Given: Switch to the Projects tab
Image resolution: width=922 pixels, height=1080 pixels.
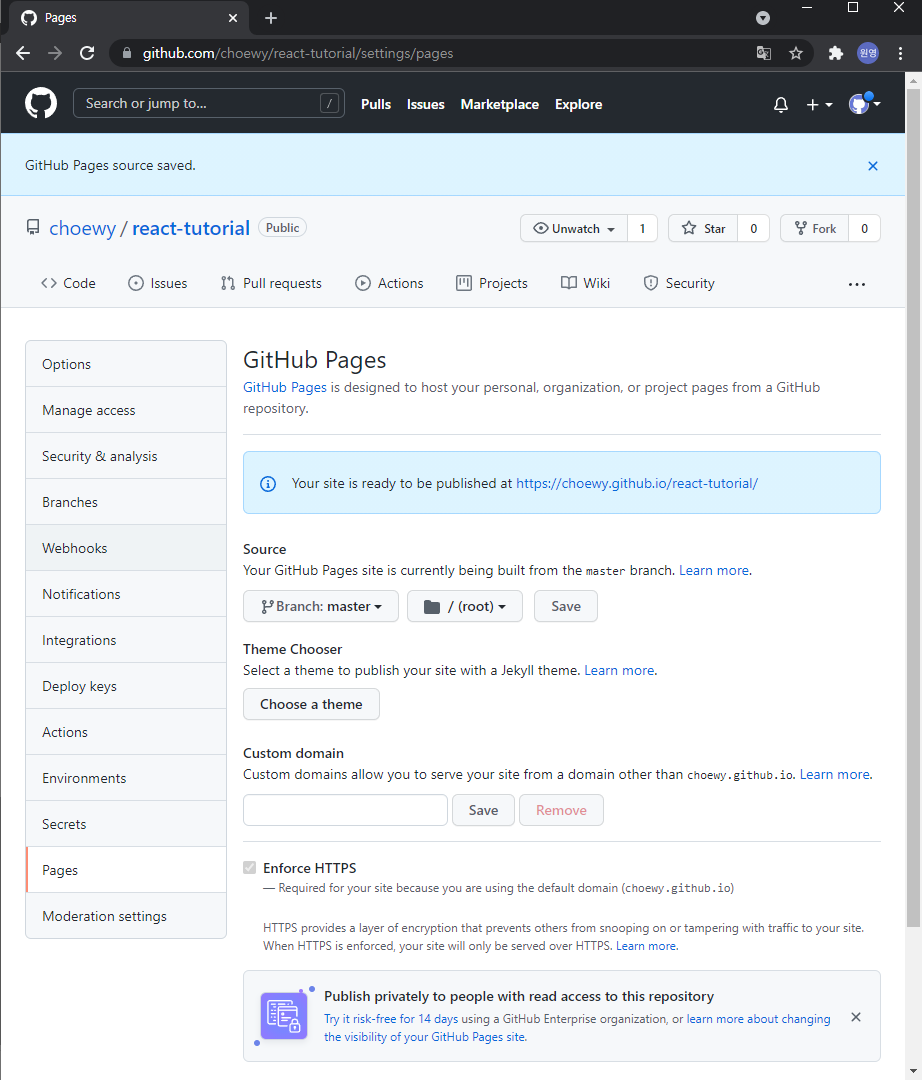Looking at the screenshot, I should pos(492,283).
